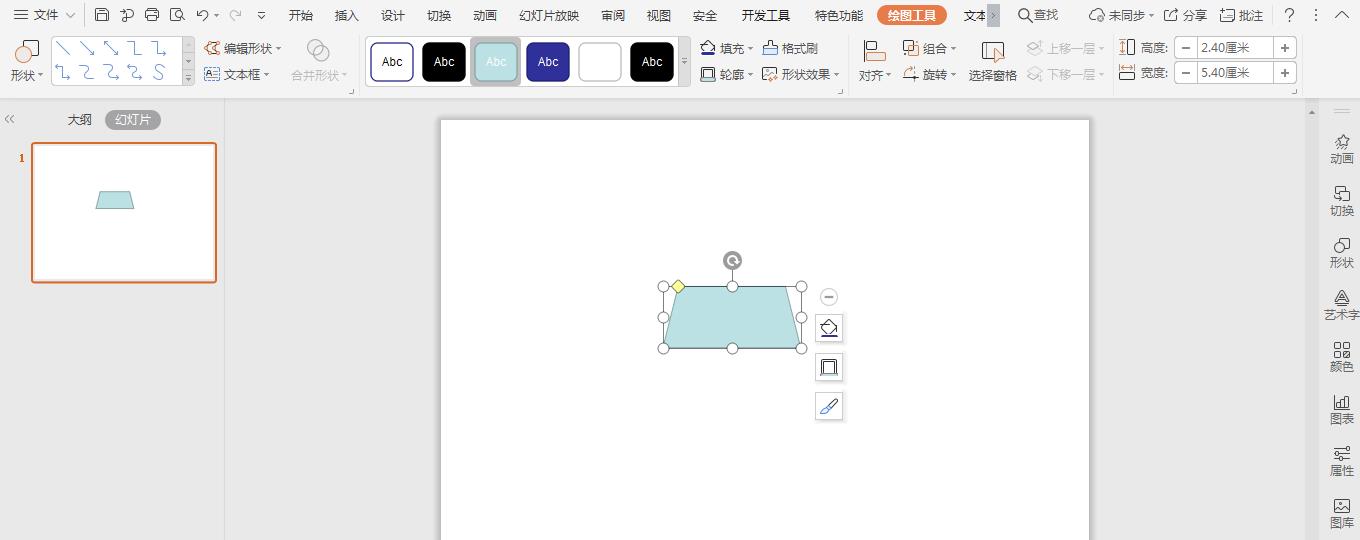The image size is (1360, 540).
Task: Click the 查找 search button
Action: tap(1037, 15)
